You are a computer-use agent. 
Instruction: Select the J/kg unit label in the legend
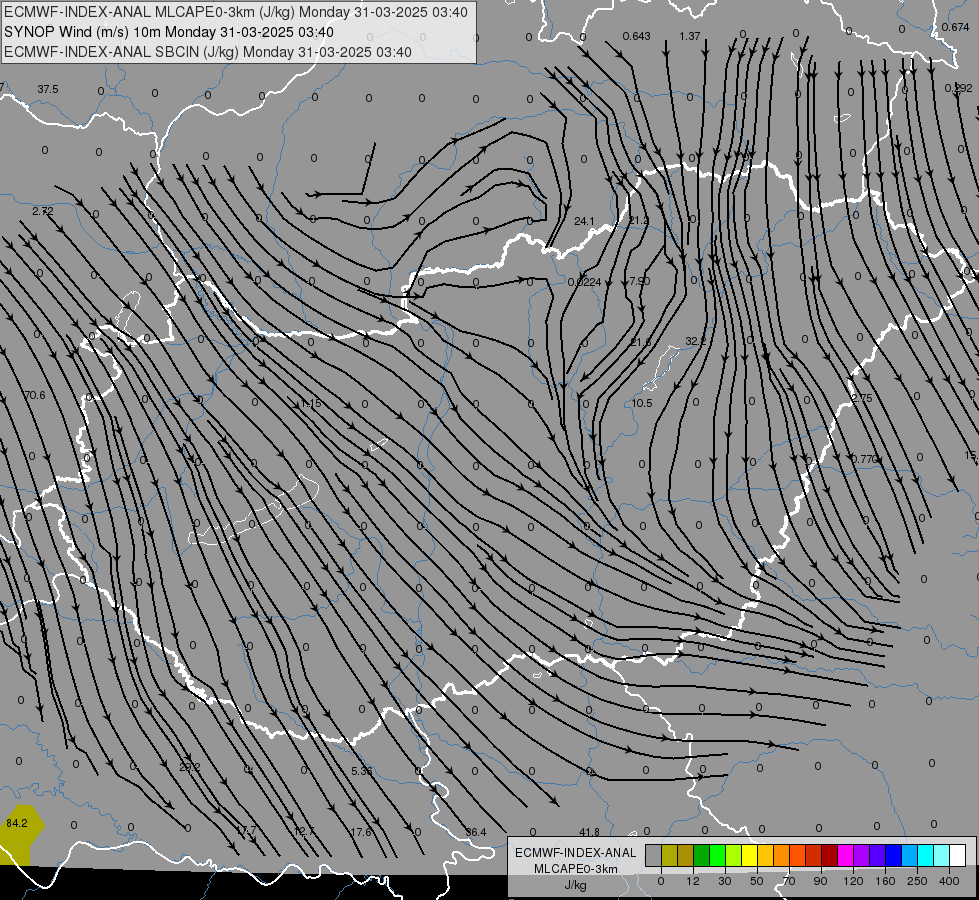575,885
